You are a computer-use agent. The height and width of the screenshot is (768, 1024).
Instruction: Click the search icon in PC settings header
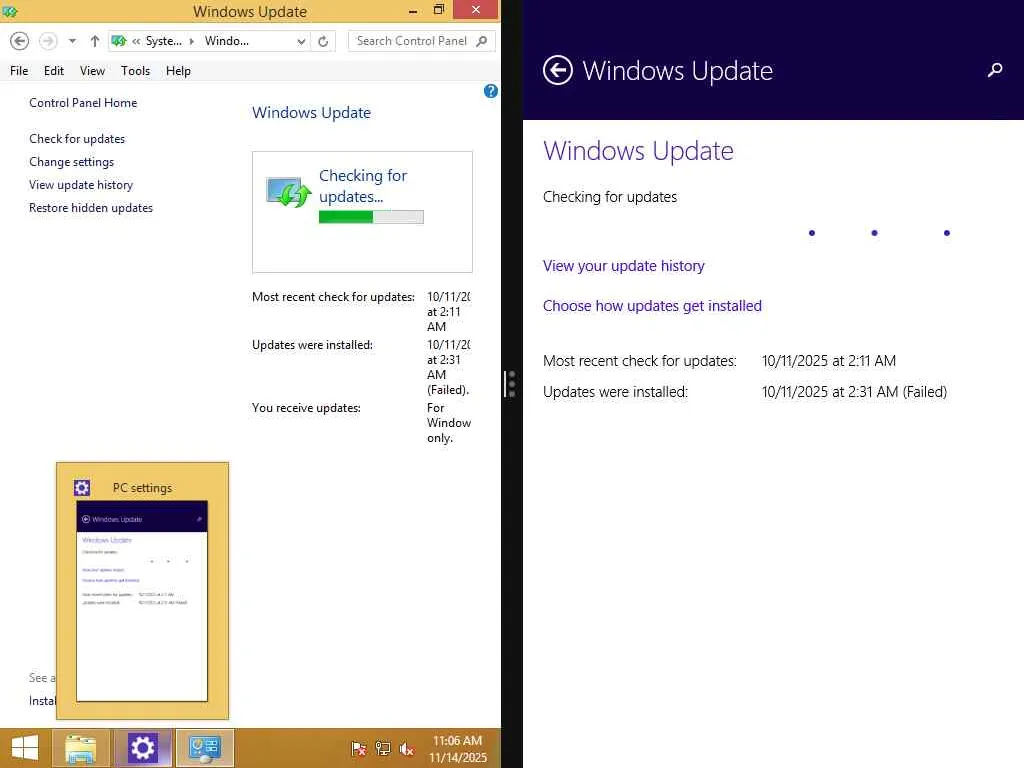click(x=995, y=70)
